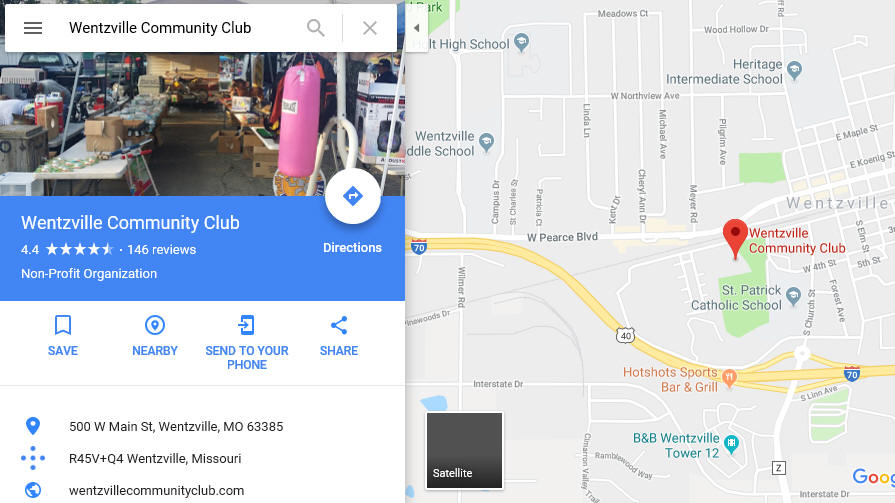Click the blue Directions arrow button

[353, 196]
